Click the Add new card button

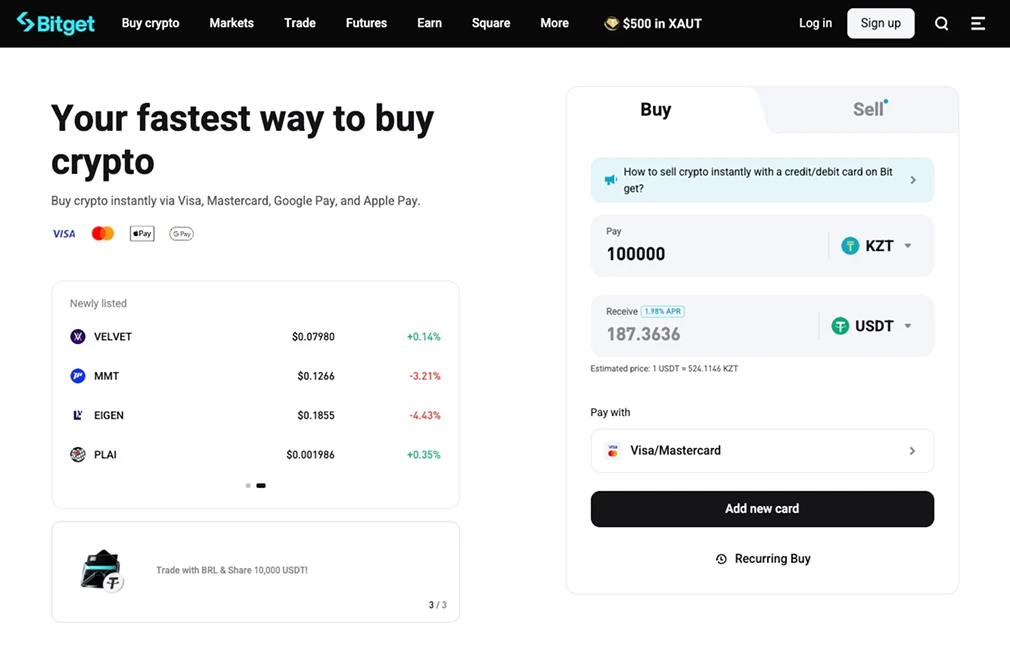(x=762, y=509)
